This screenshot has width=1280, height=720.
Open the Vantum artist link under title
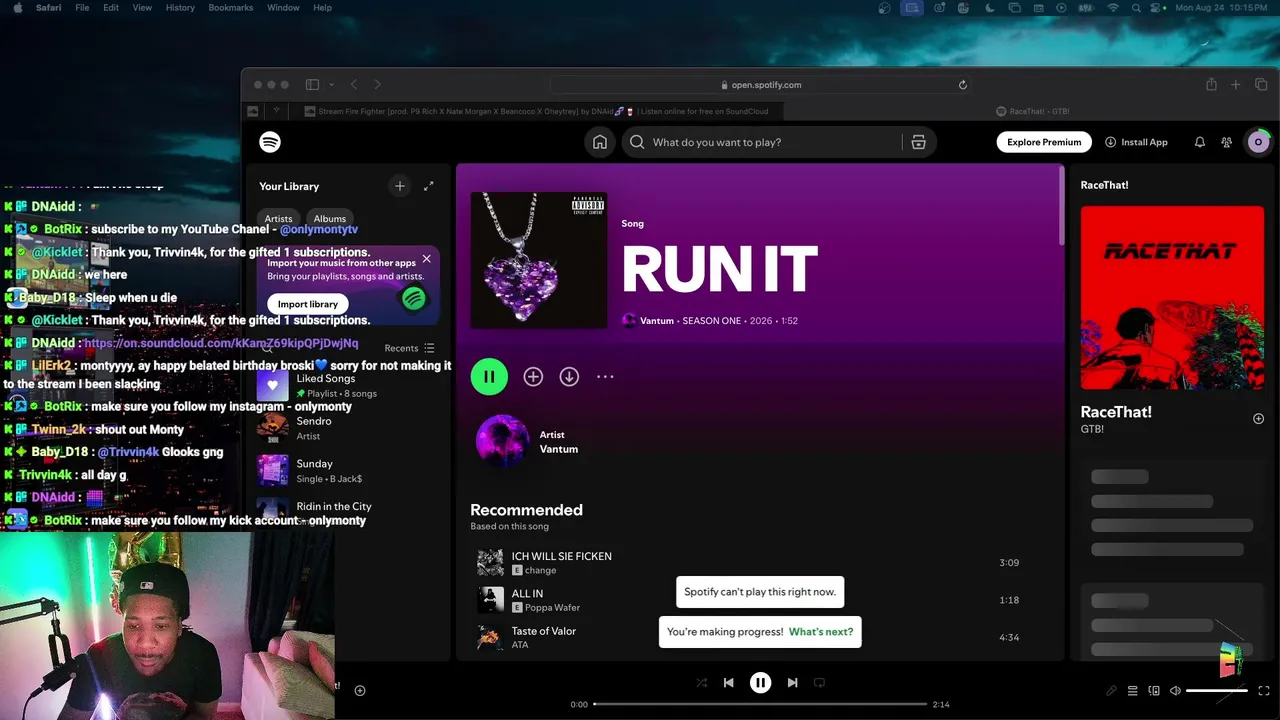656,321
